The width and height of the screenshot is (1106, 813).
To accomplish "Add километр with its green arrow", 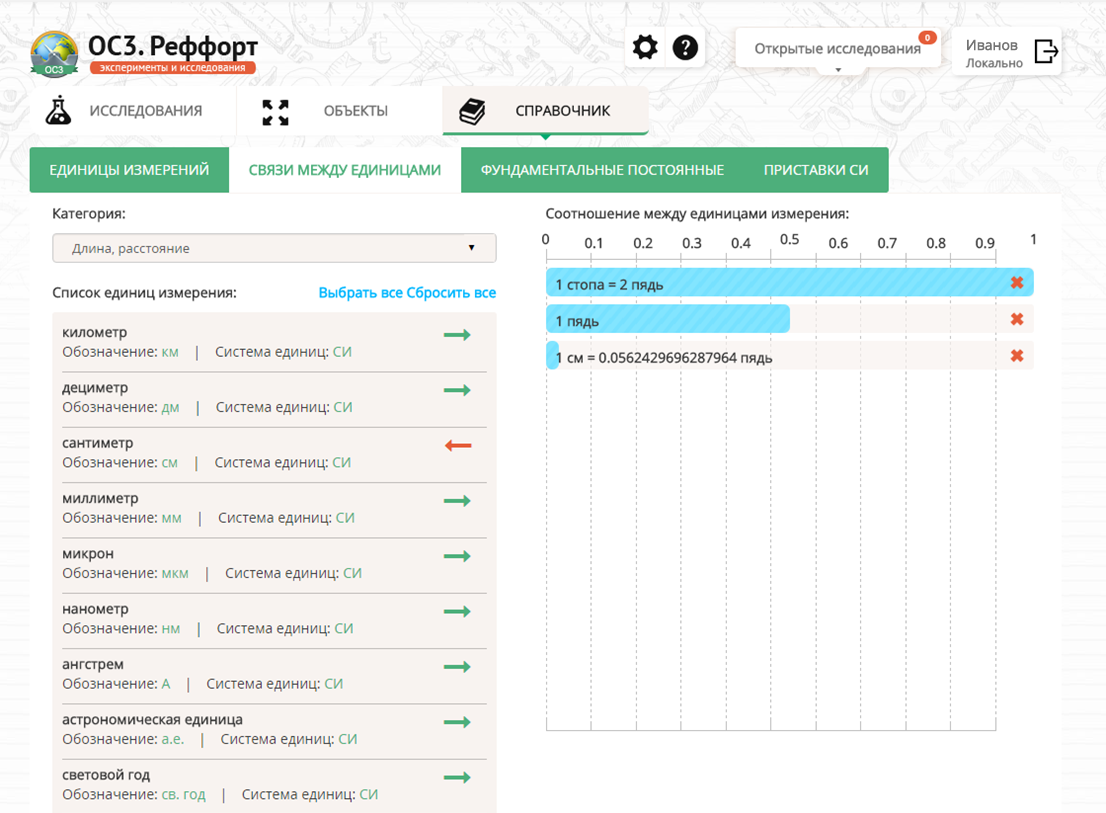I will click(x=457, y=335).
